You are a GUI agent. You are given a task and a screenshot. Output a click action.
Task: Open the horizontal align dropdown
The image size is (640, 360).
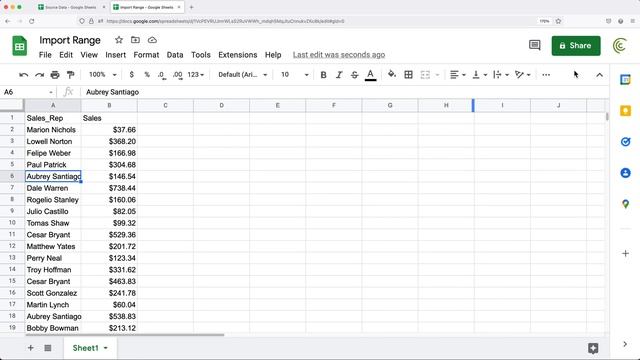(x=457, y=75)
